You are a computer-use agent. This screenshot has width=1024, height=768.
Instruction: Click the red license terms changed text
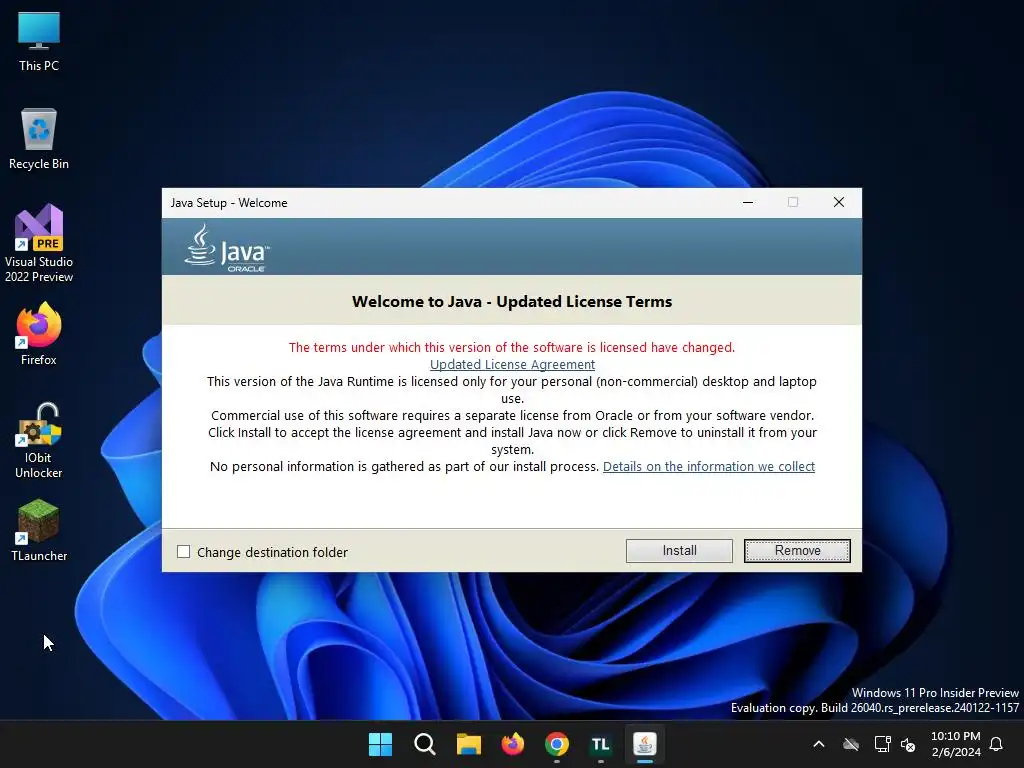(512, 347)
